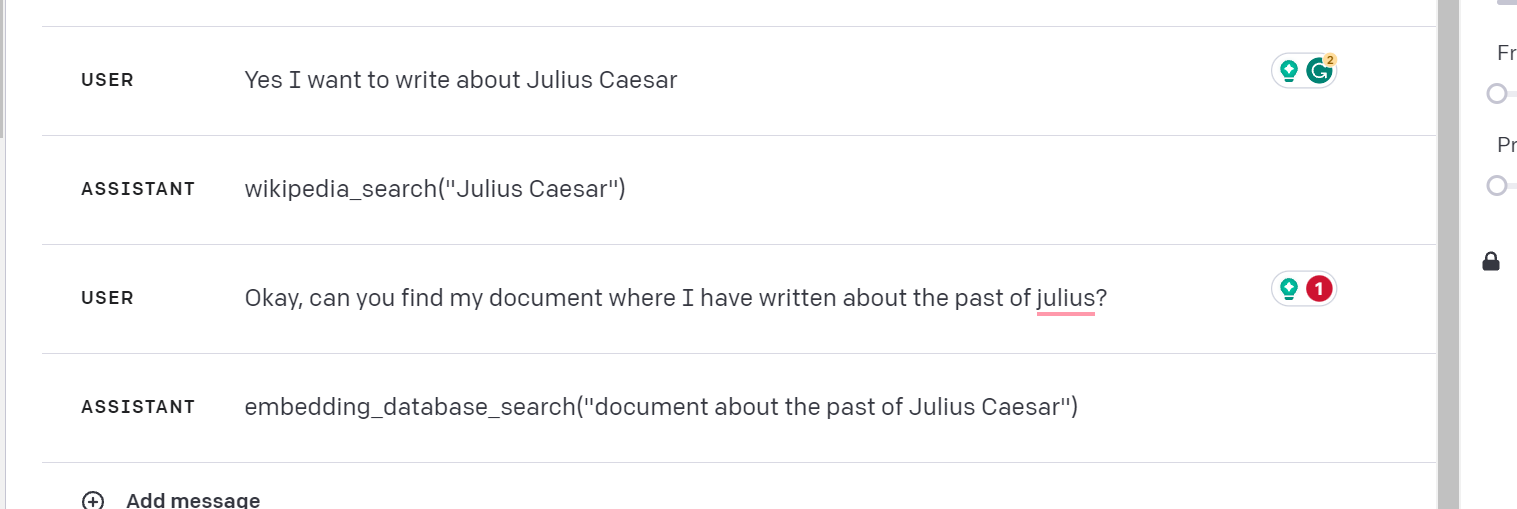Click the conversation's vertical scrollbar
The height and width of the screenshot is (509, 1517).
pyautogui.click(x=1447, y=250)
